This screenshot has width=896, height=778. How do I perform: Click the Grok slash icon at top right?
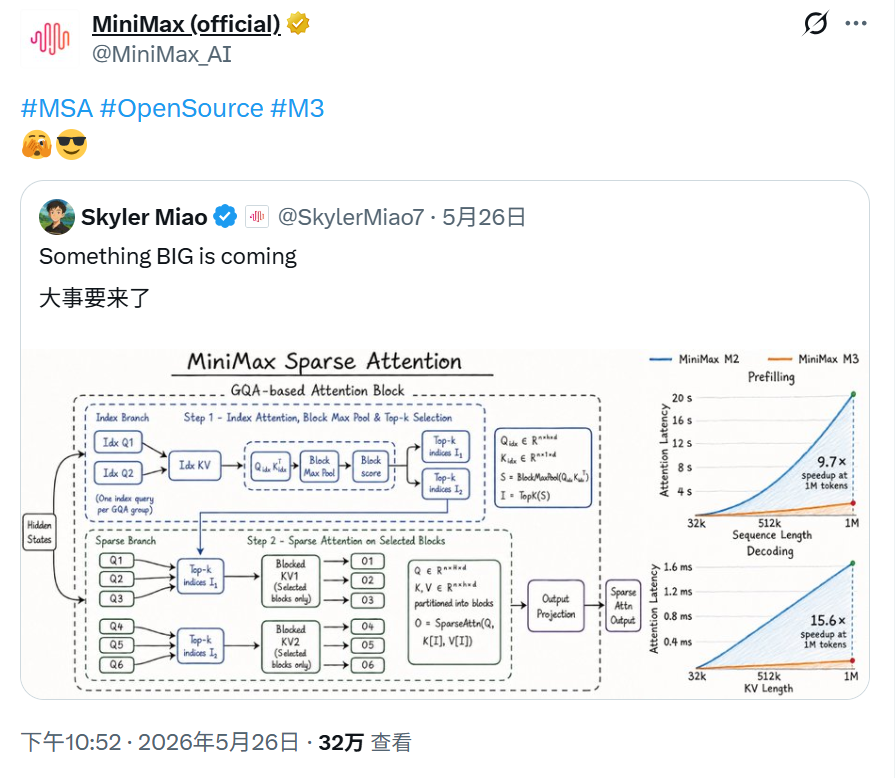click(815, 23)
